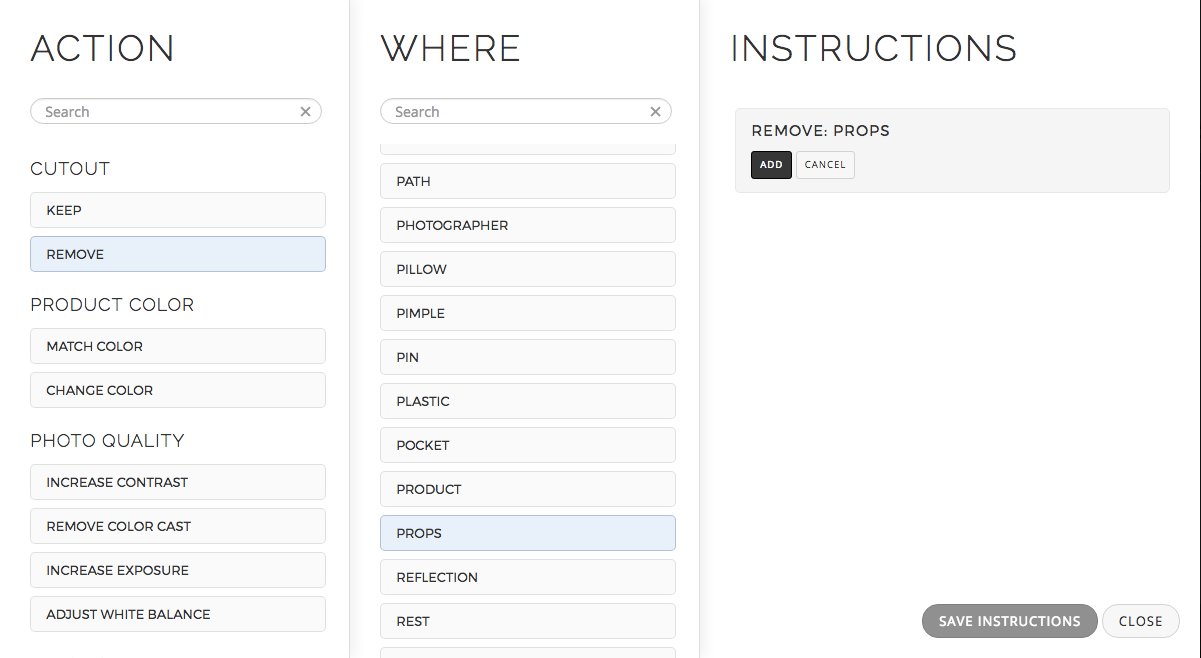Add the REMOVE: PROPS instruction
Screen dimensions: 1201x658
tap(771, 165)
